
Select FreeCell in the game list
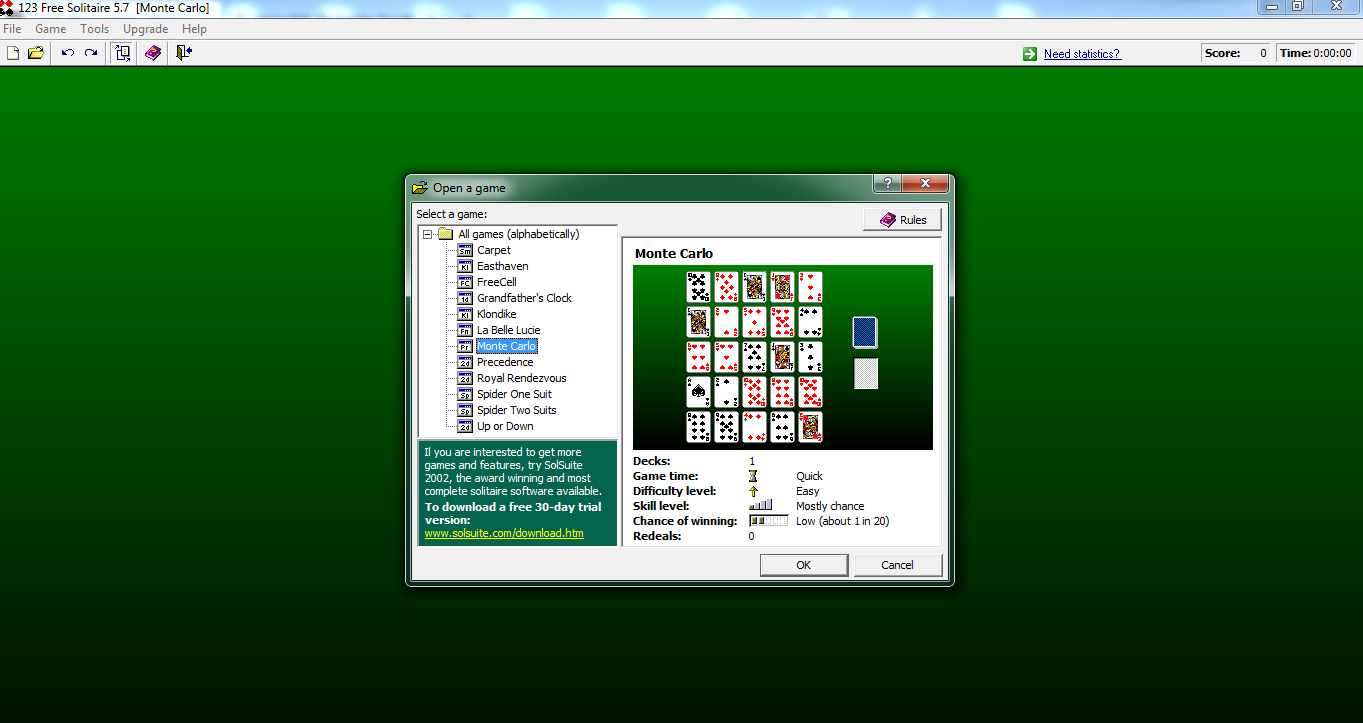coord(497,282)
